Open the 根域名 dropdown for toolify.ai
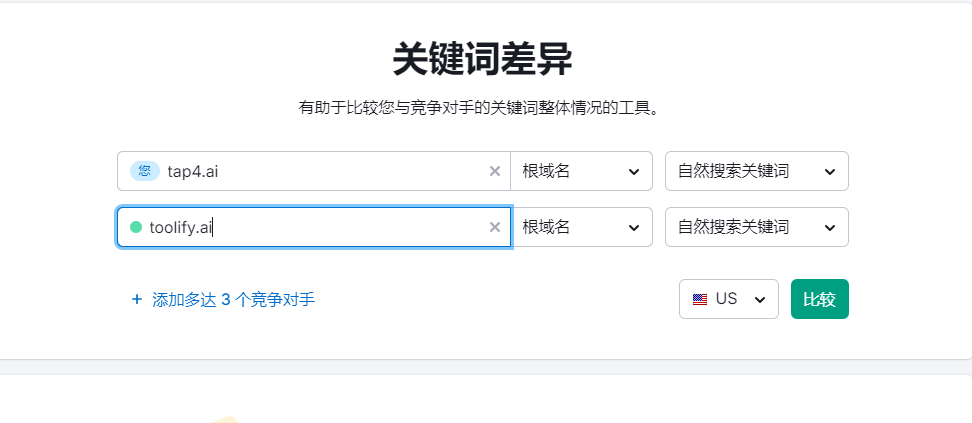 point(581,227)
